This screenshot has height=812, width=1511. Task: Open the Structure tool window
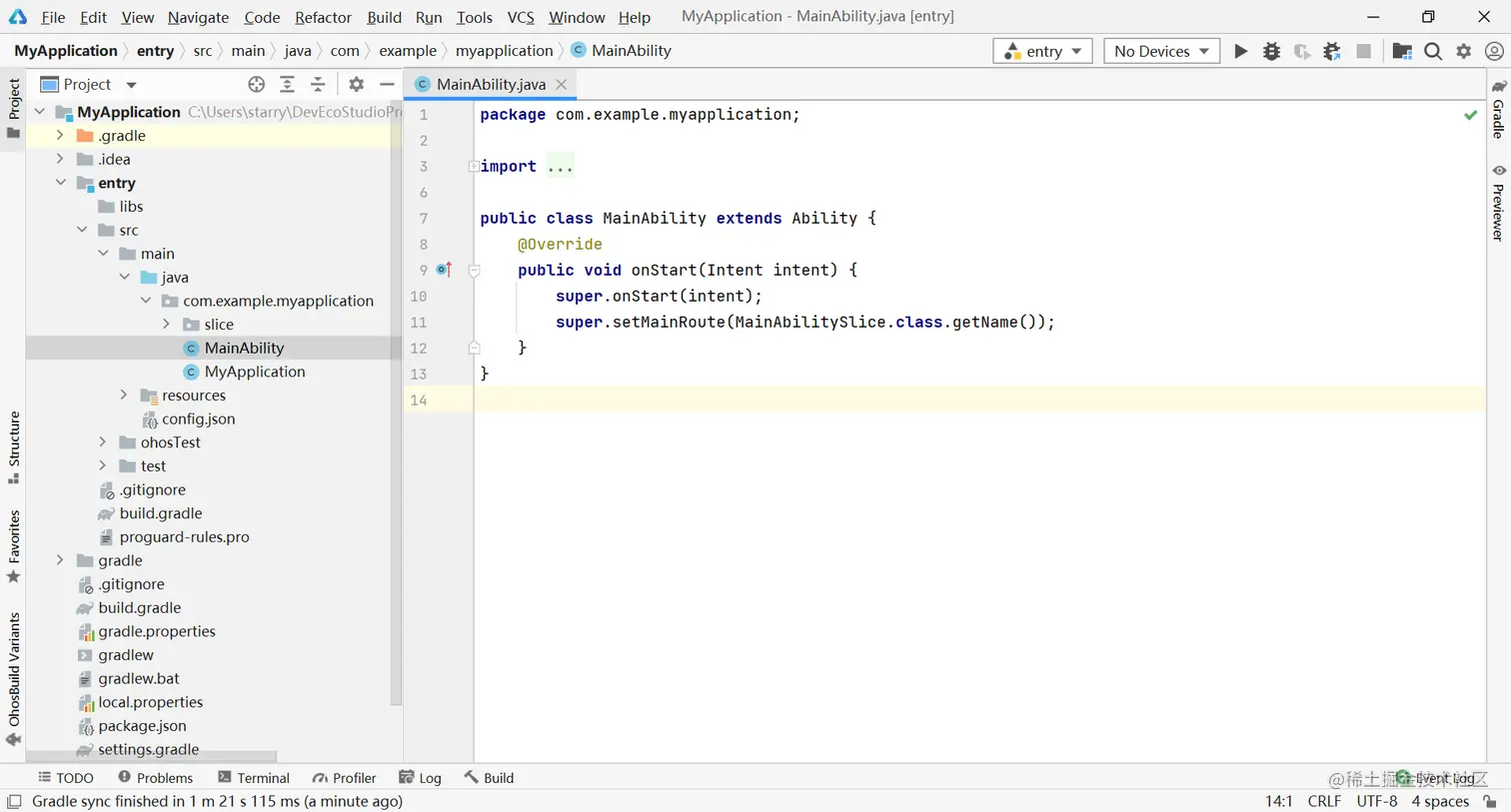[x=13, y=447]
